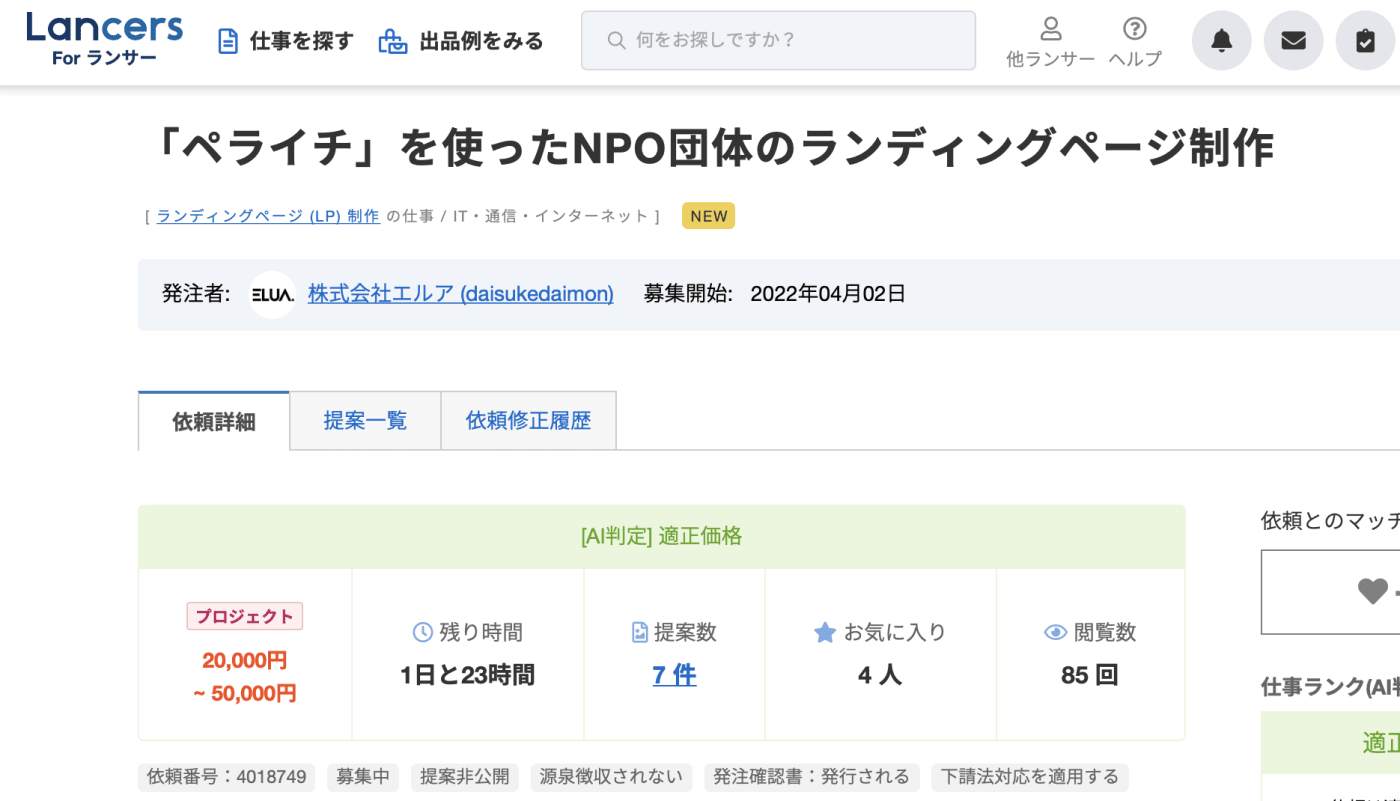This screenshot has width=1400, height=801.
Task: Open 出品例をみる menu
Action: pyautogui.click(x=461, y=41)
